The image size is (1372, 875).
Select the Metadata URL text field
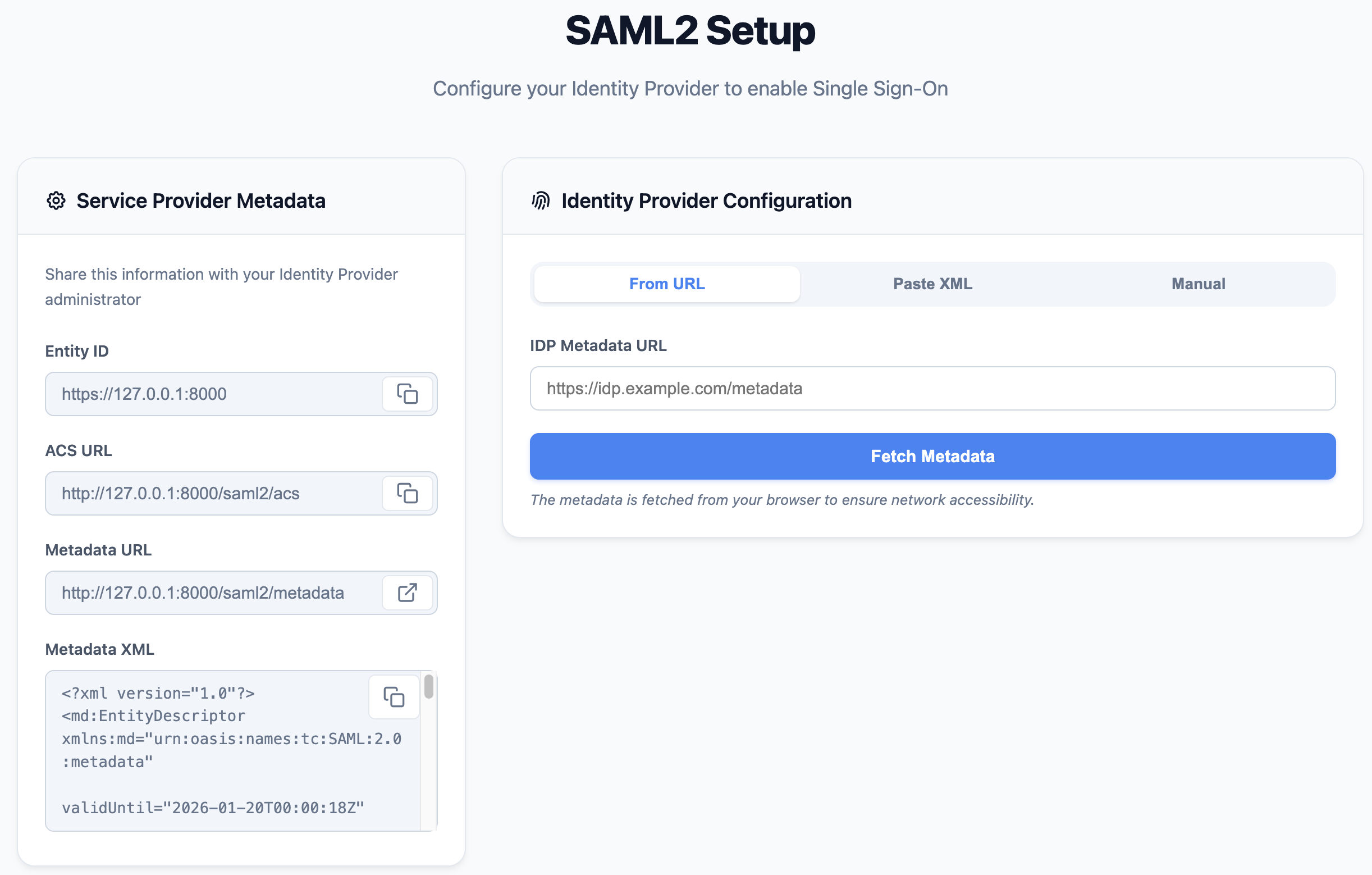click(x=217, y=593)
